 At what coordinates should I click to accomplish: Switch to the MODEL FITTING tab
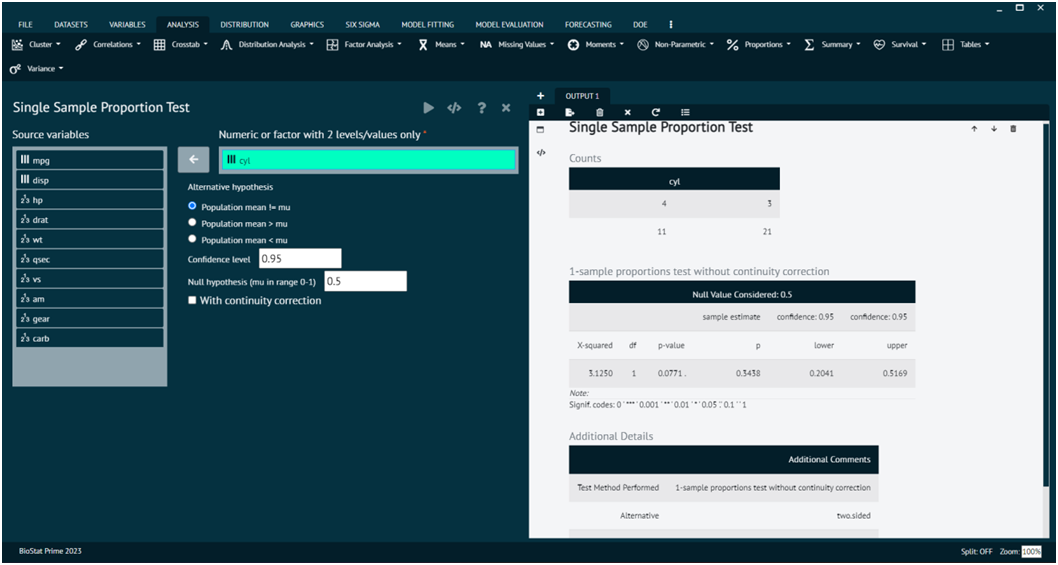(428, 24)
